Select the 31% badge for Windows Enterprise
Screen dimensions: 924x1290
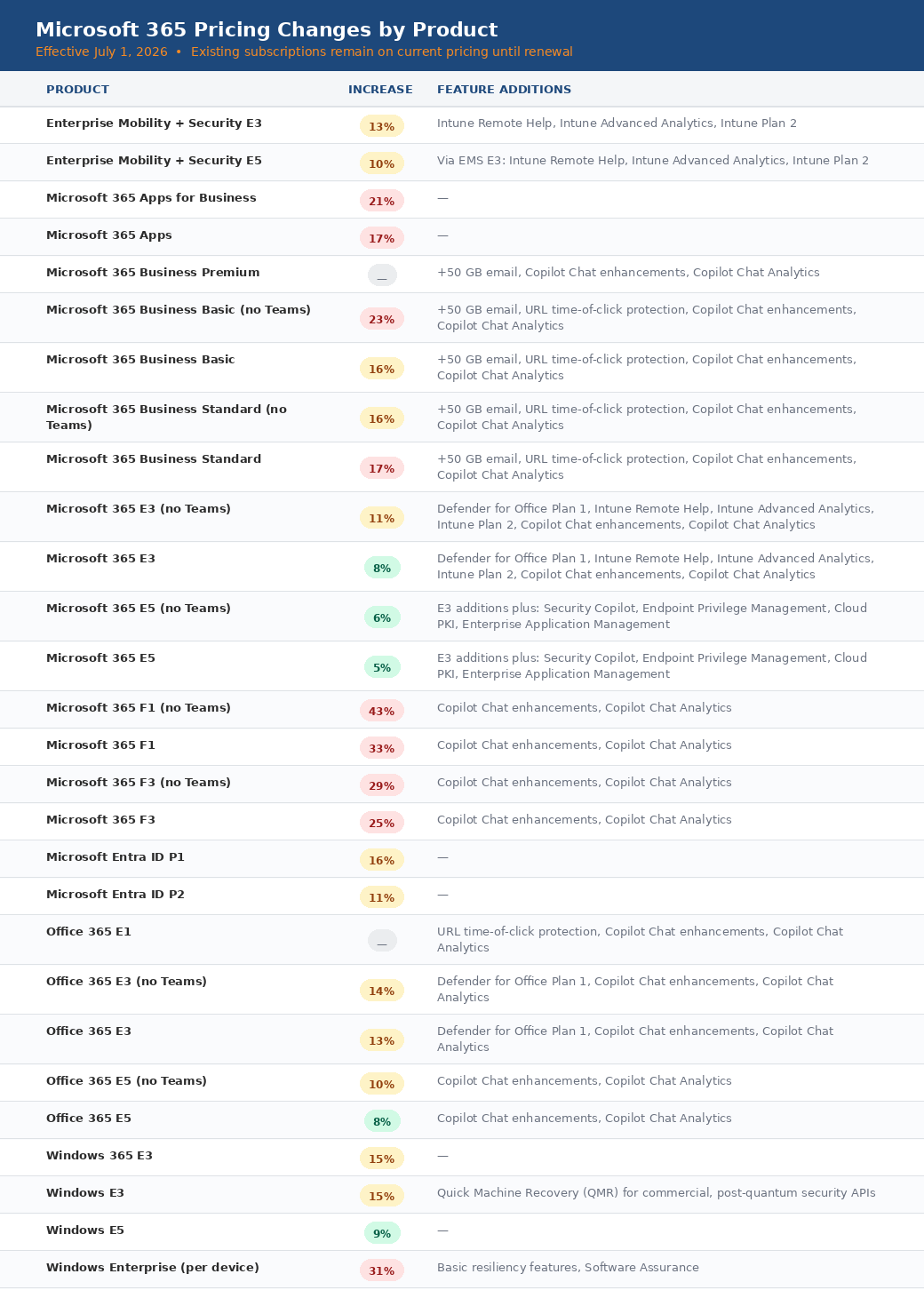pyautogui.click(x=382, y=1270)
